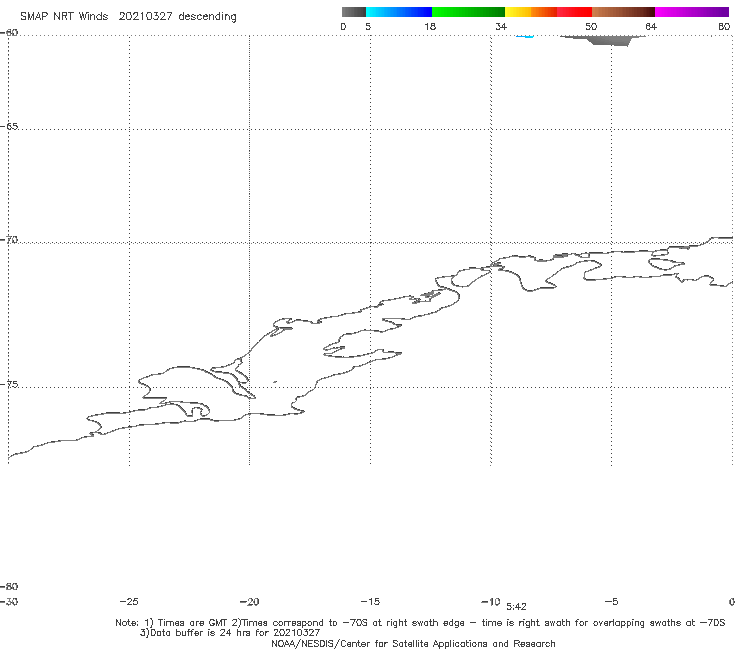Image resolution: width=740 pixels, height=650 pixels.
Task: Pick the magenta-purple color bar segment
Action: [x=692, y=12]
